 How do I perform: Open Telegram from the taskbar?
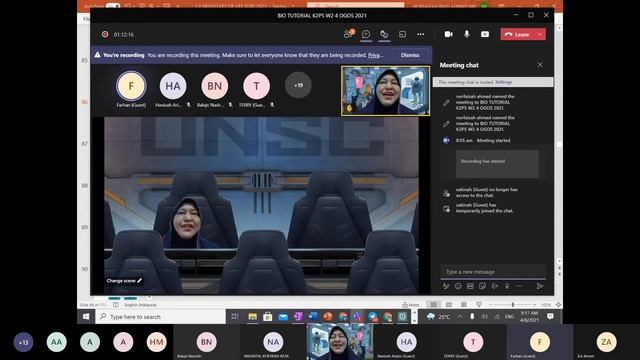pos(373,316)
